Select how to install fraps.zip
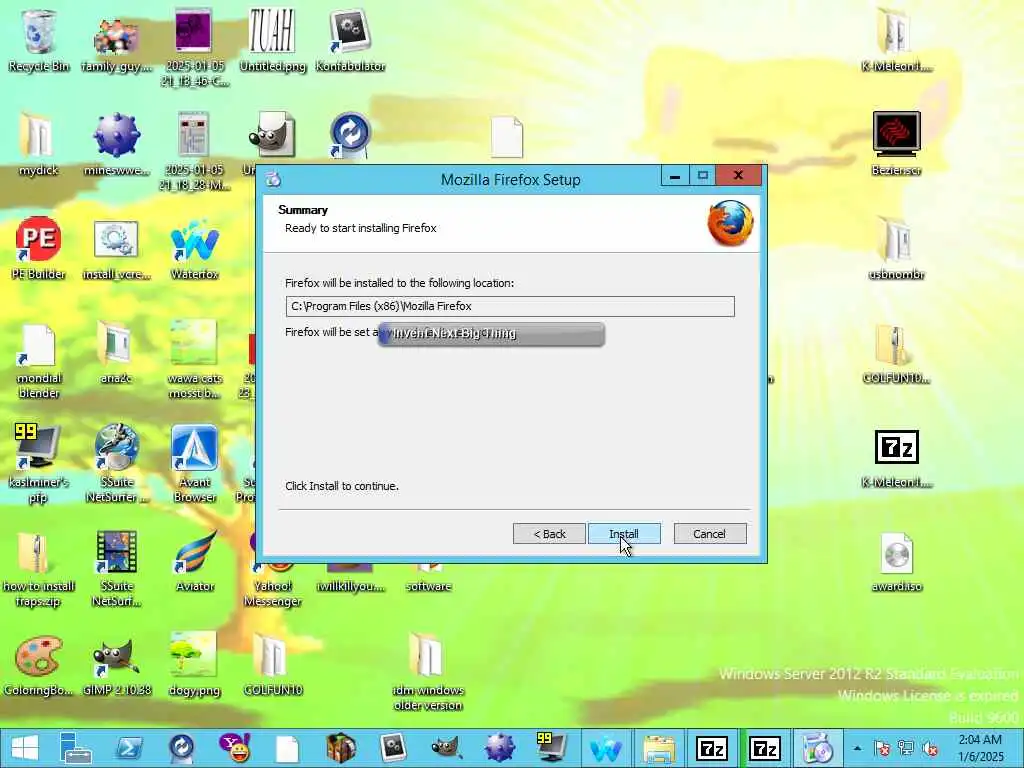Screen dimensions: 1024x768 click(x=39, y=569)
